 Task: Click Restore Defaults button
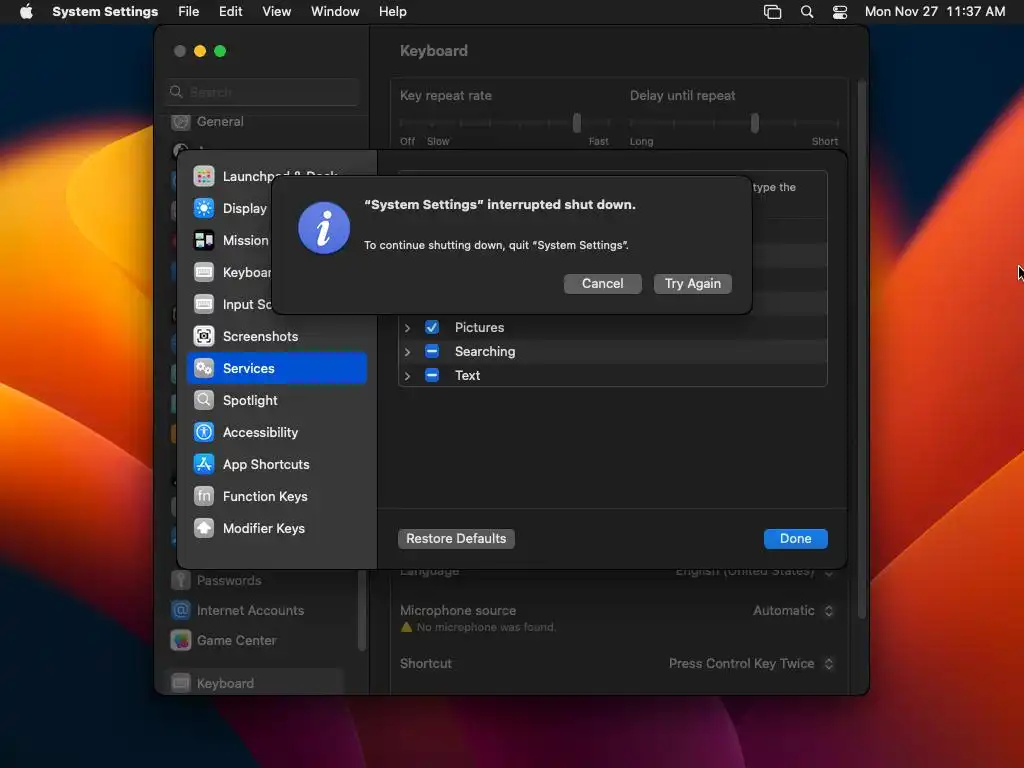pos(456,539)
